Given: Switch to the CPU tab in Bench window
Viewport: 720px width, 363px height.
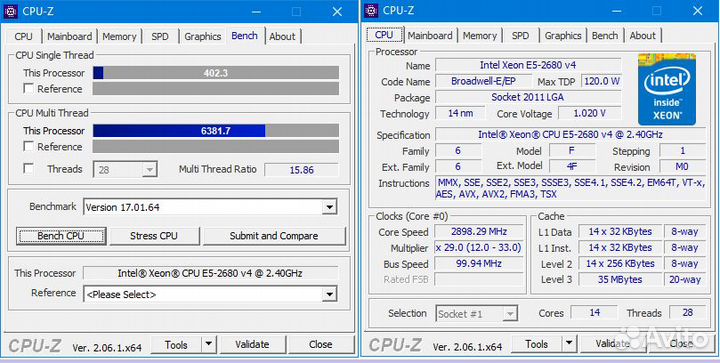Looking at the screenshot, I should click(23, 36).
